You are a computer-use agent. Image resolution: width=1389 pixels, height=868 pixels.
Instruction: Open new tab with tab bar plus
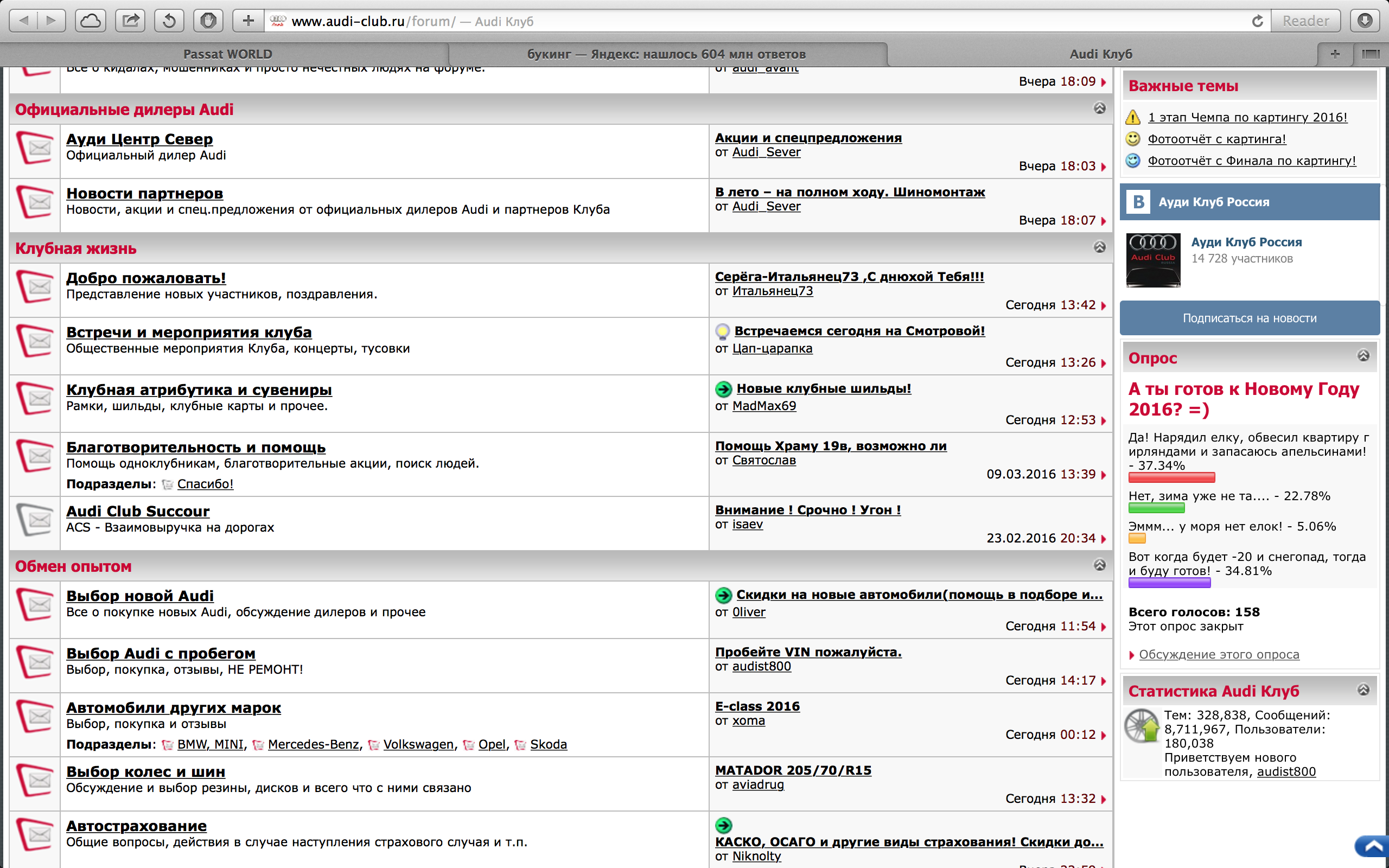click(x=1335, y=54)
